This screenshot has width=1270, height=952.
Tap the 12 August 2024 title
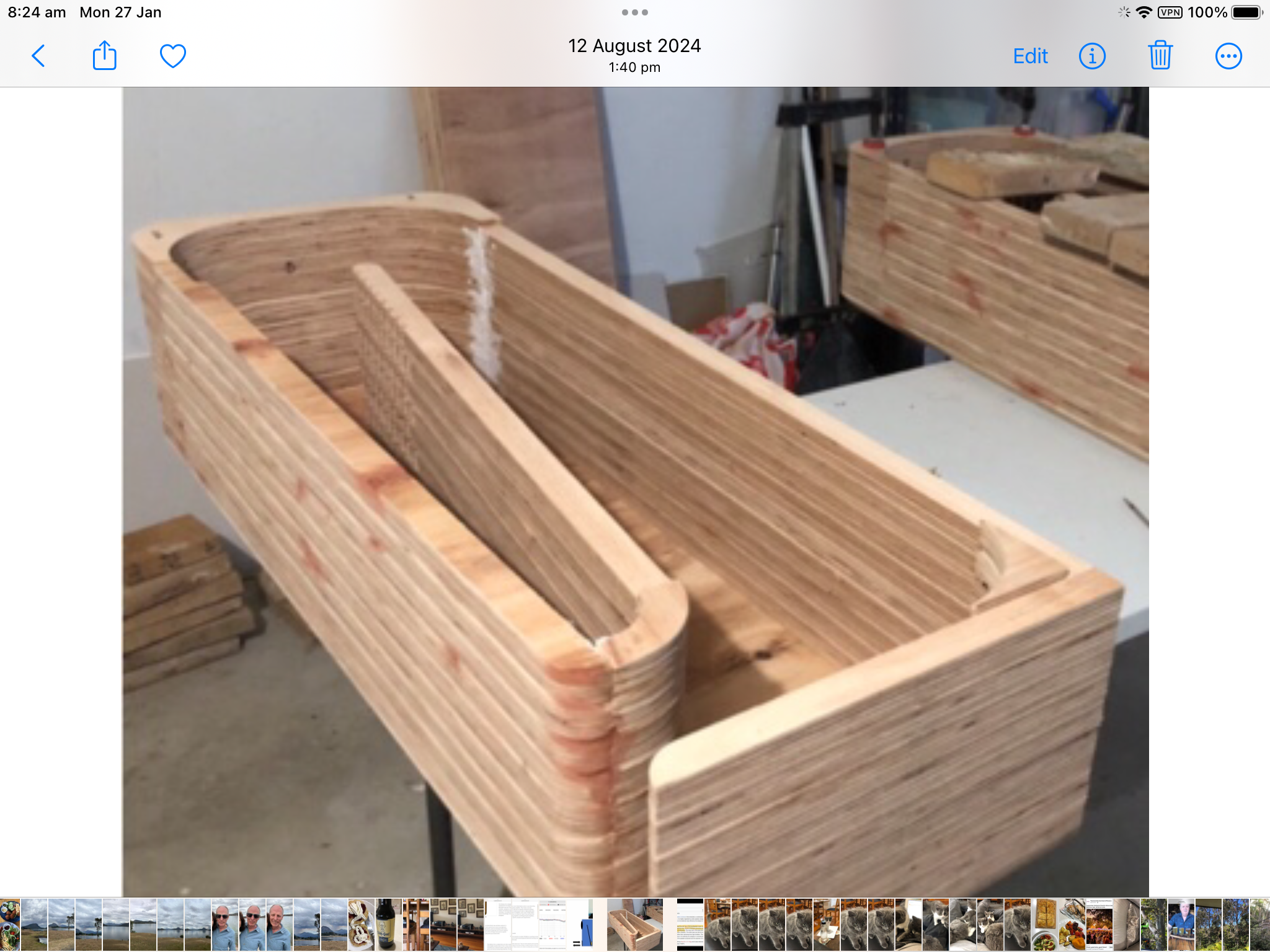pos(634,46)
